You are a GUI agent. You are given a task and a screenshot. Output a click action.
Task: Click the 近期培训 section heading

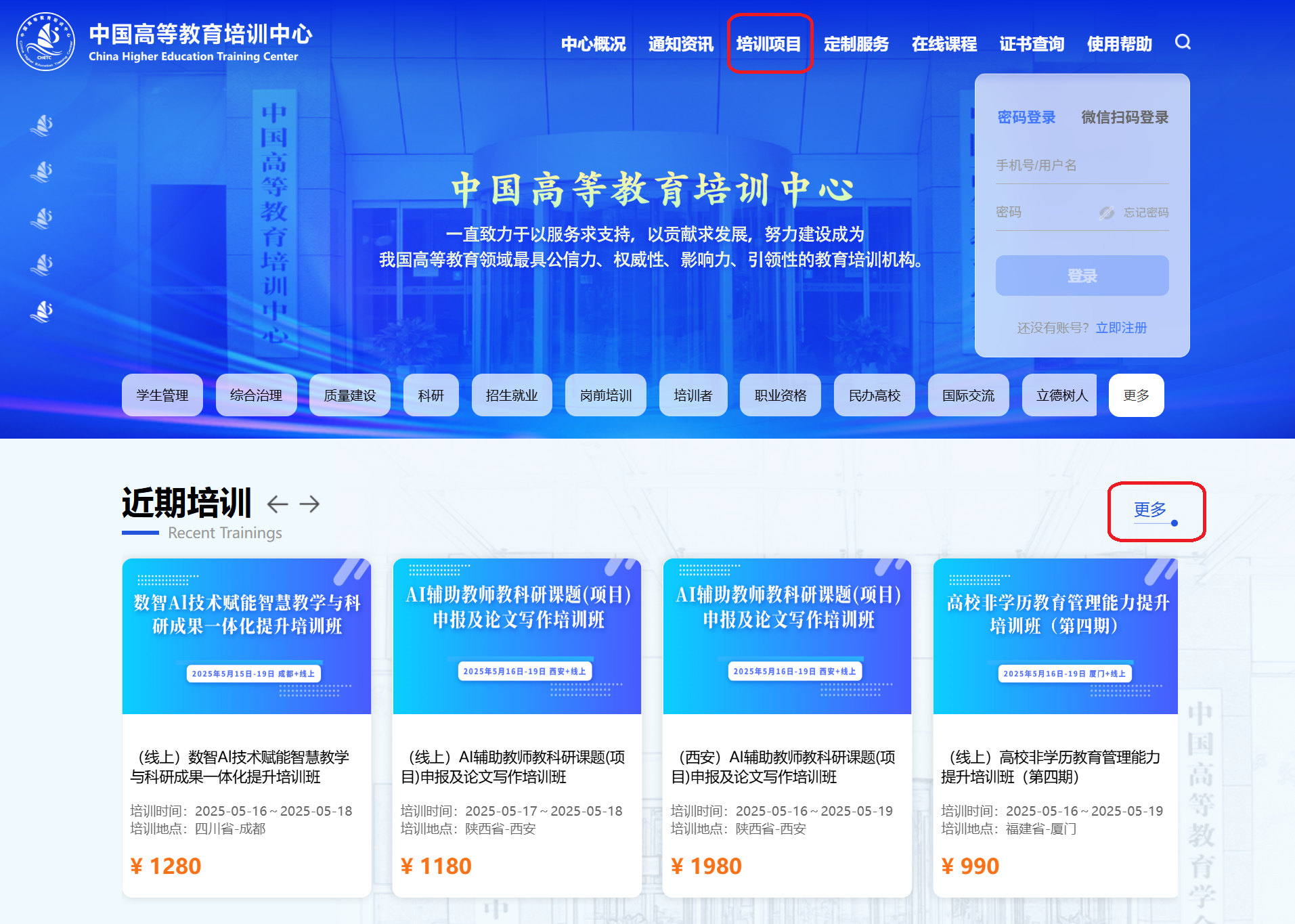pos(187,503)
